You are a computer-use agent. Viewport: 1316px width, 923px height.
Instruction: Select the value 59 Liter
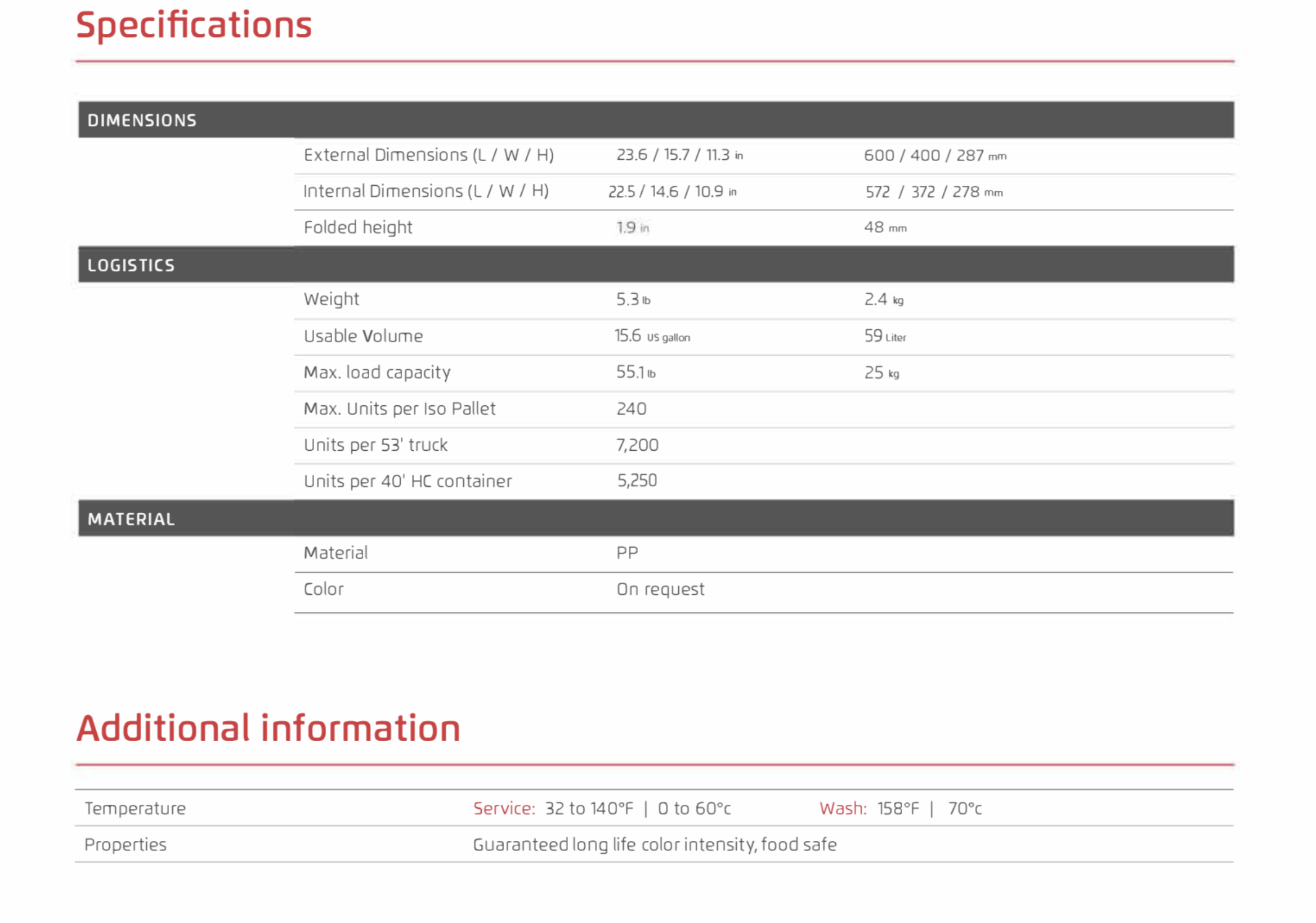(x=884, y=337)
